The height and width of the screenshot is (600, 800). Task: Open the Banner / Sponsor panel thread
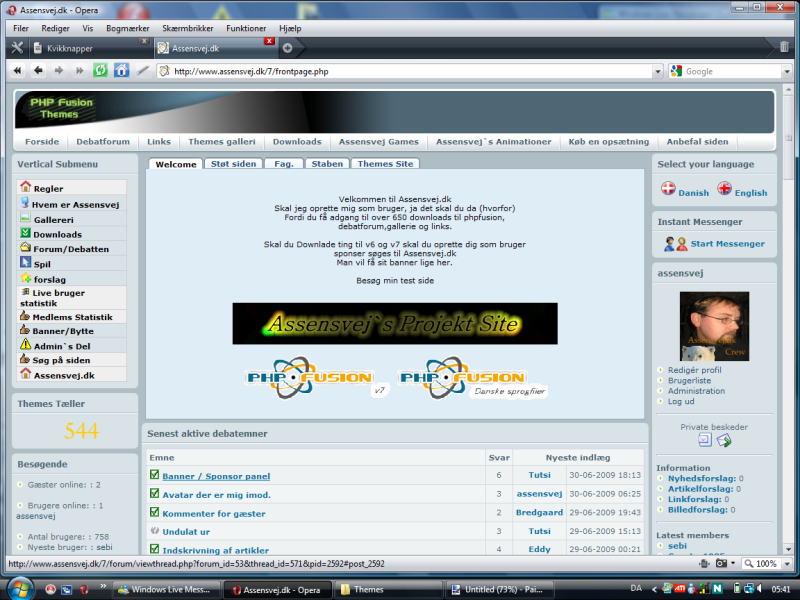tap(216, 477)
